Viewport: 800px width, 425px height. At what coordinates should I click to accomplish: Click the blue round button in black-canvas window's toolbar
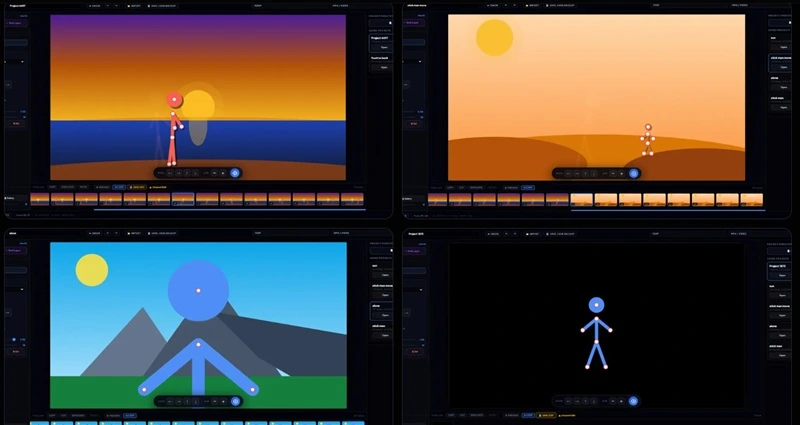633,401
